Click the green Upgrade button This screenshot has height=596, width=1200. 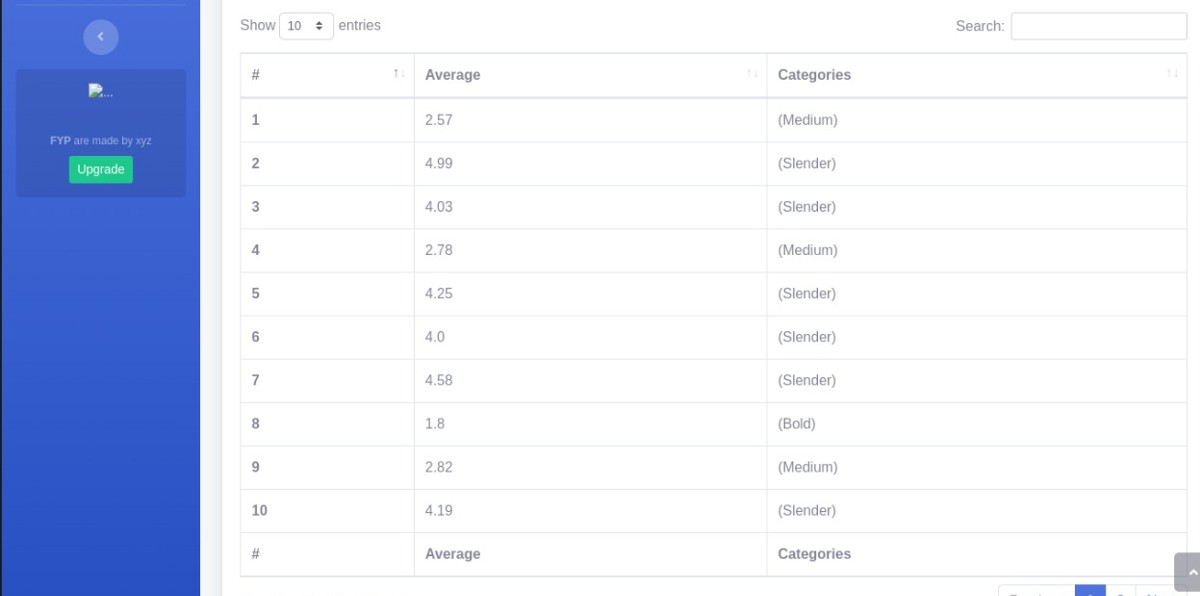[101, 170]
